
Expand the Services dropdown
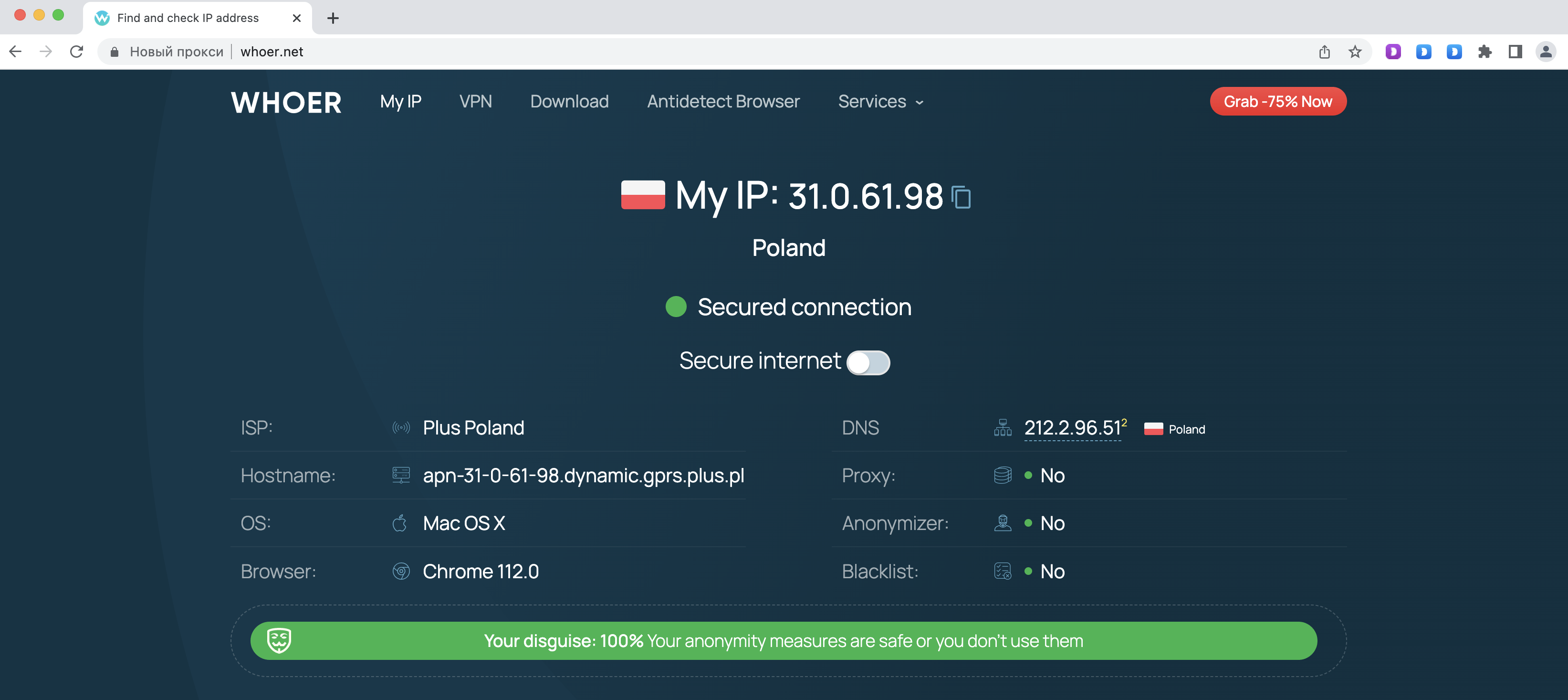(x=881, y=101)
